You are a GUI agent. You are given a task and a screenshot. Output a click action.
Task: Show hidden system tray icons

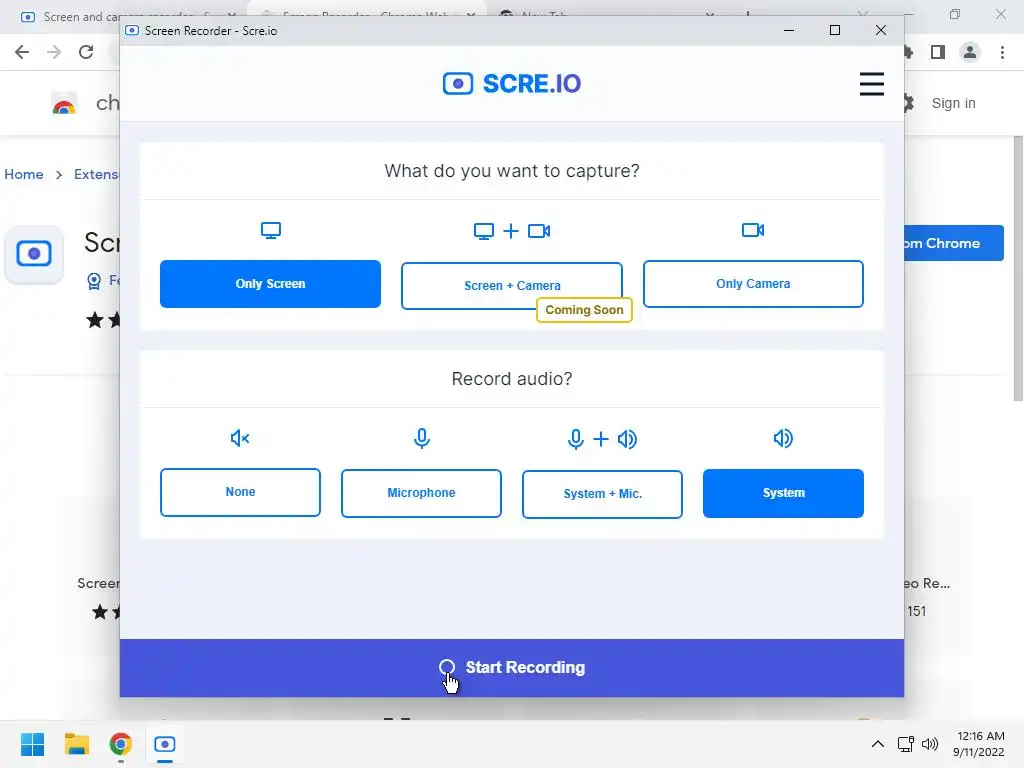[x=878, y=744]
